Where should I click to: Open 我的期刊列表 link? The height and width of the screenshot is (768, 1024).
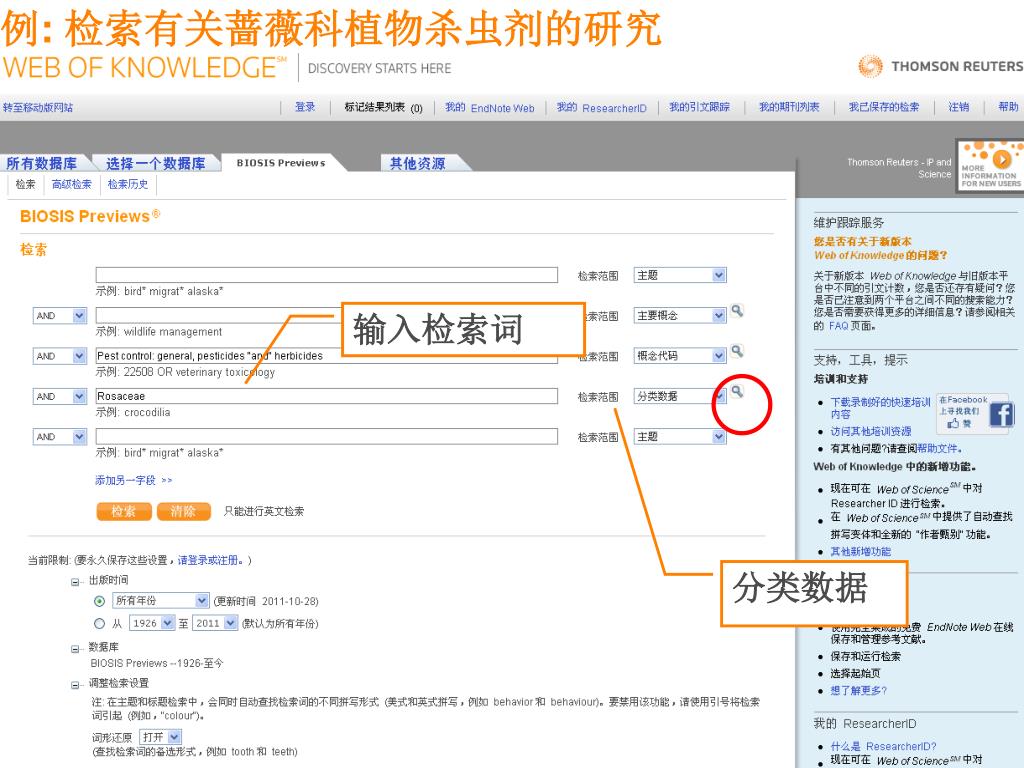tap(789, 107)
